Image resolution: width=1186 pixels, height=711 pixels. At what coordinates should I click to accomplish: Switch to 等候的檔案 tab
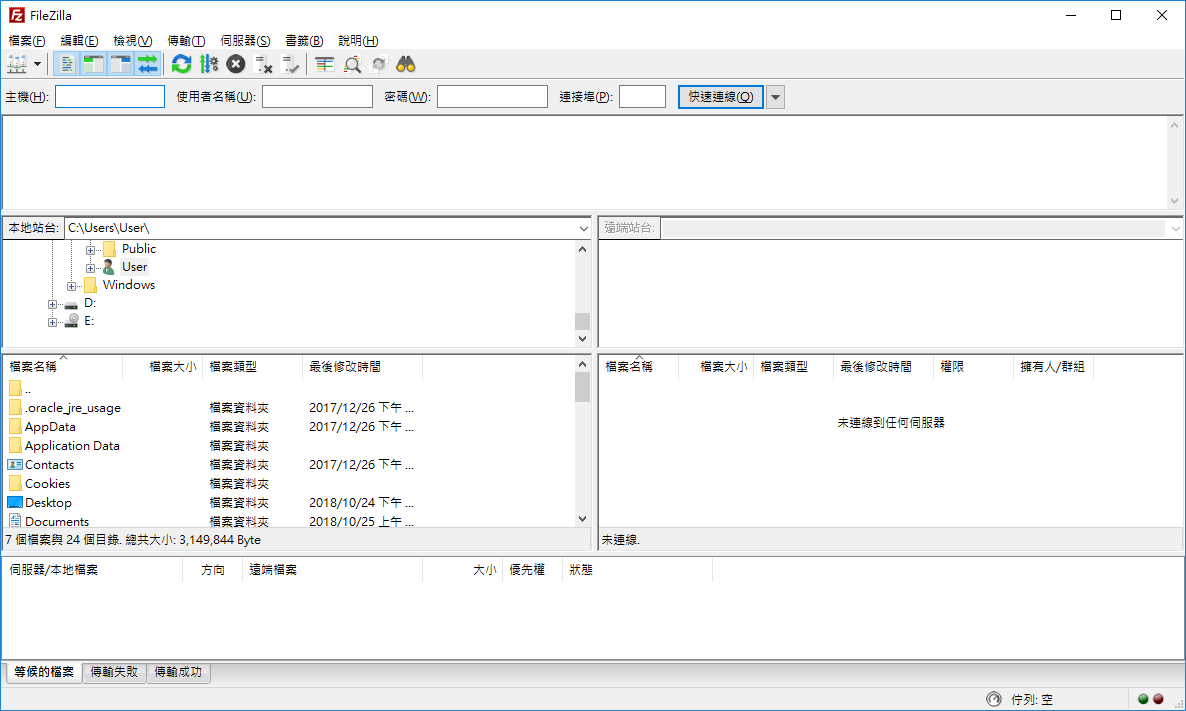[44, 672]
